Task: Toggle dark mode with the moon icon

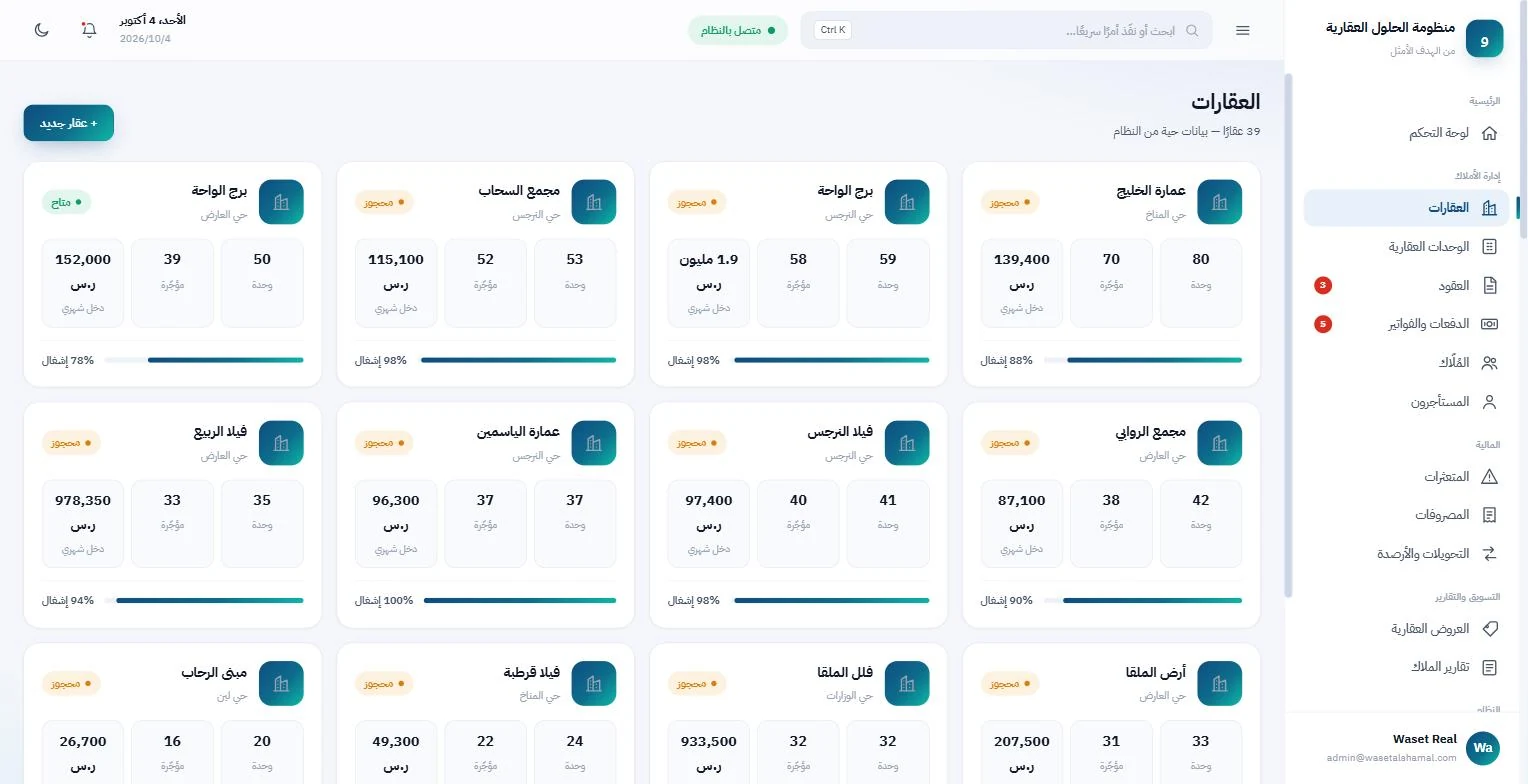Action: [42, 30]
